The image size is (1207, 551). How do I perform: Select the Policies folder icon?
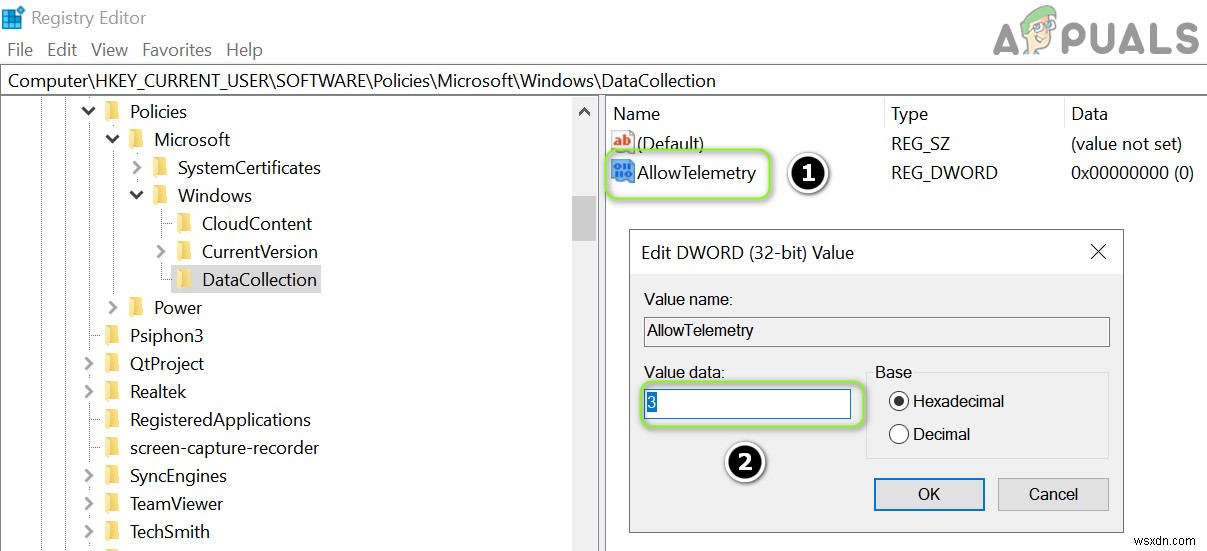pyautogui.click(x=112, y=111)
